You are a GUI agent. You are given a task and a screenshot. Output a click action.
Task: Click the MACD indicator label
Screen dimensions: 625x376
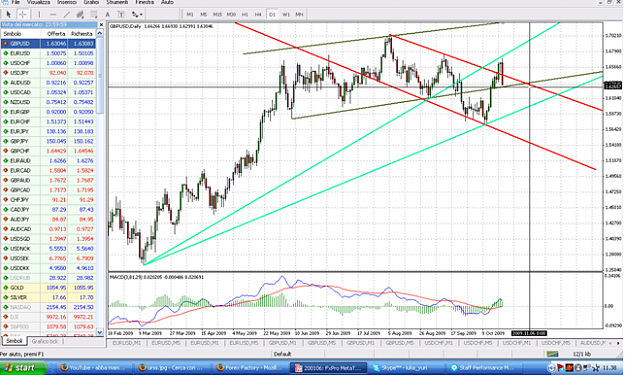[x=156, y=277]
